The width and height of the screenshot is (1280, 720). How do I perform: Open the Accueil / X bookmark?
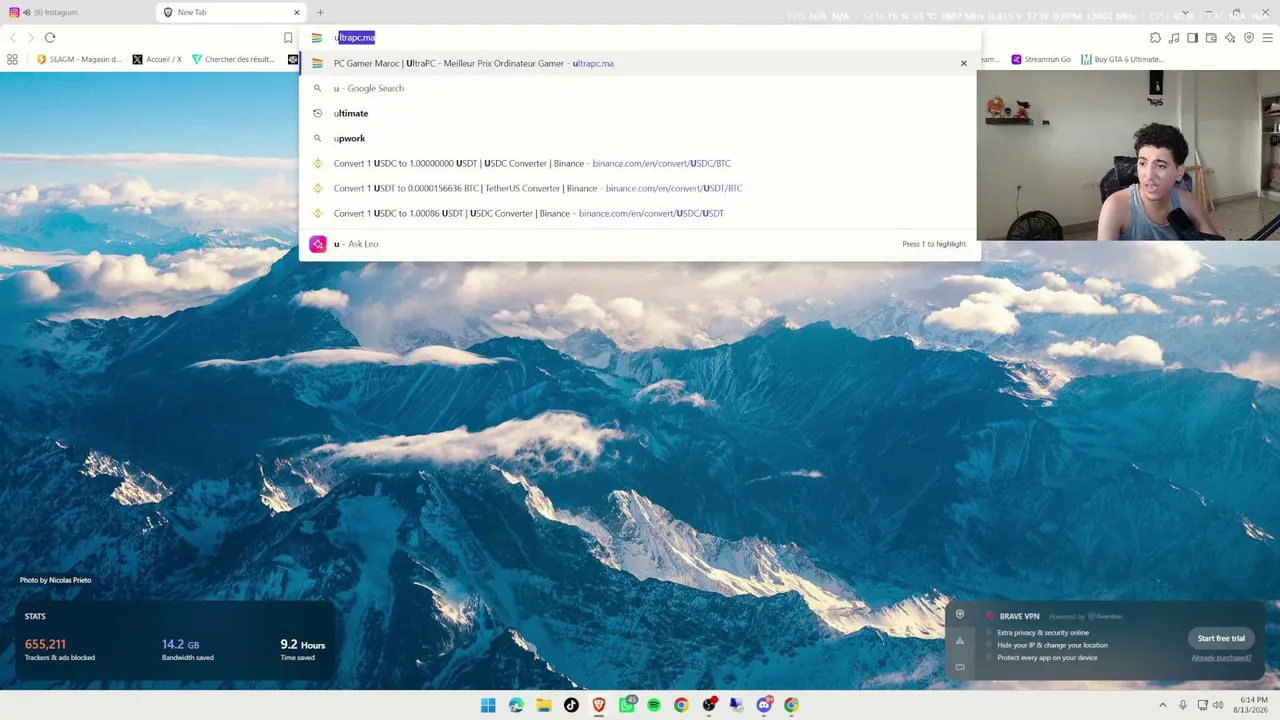[157, 59]
